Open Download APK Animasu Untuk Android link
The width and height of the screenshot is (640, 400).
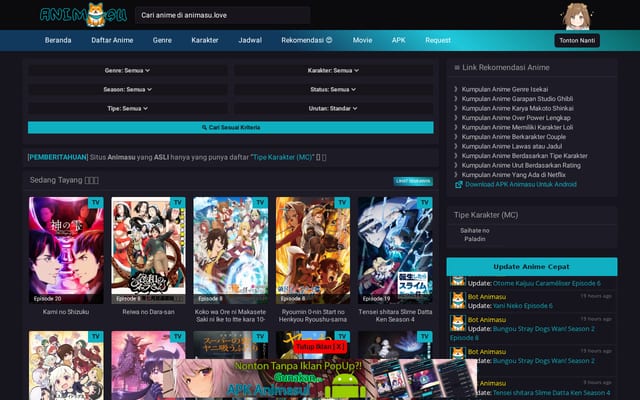click(x=521, y=184)
